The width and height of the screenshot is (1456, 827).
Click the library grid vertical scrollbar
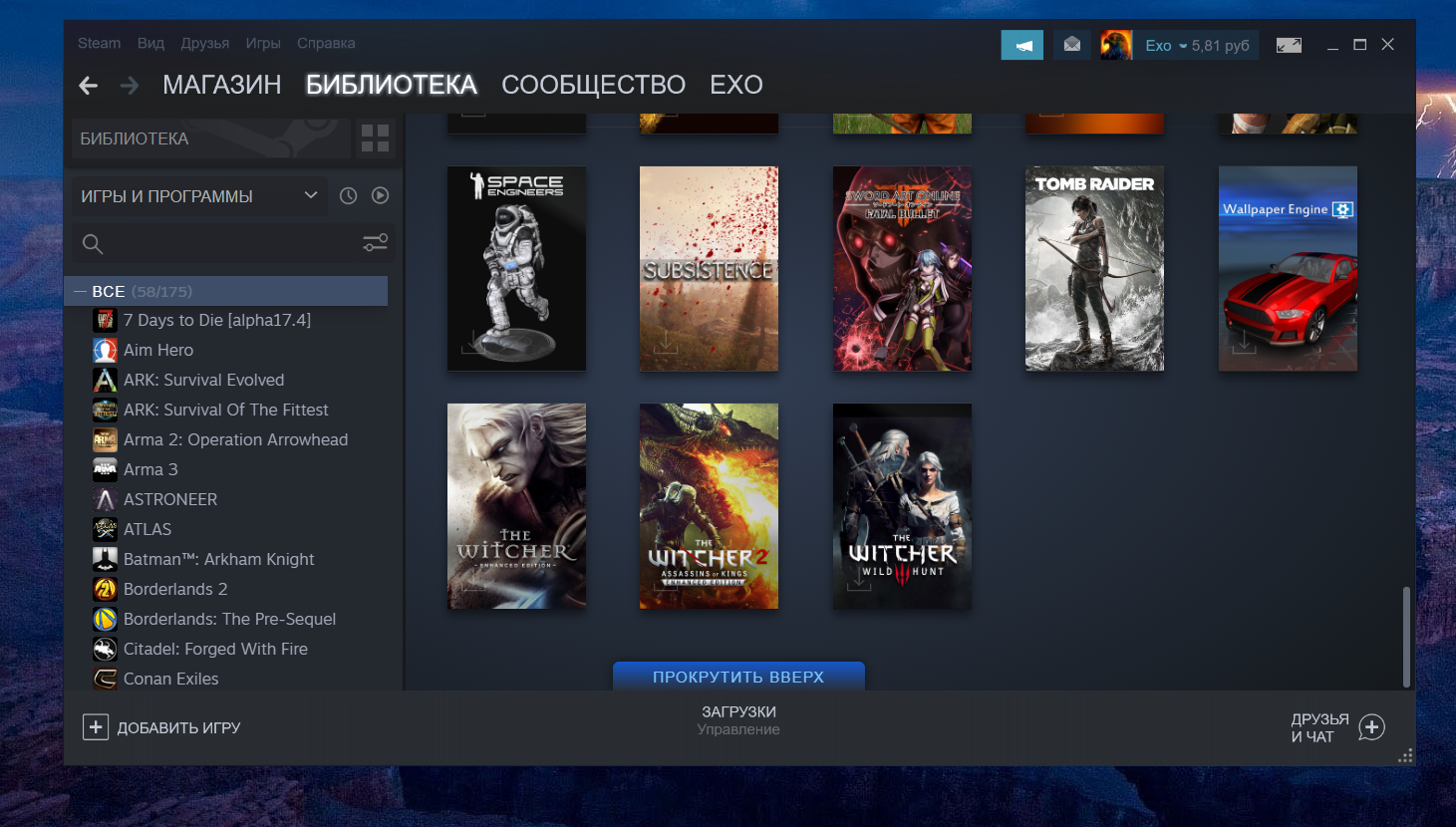click(x=1406, y=638)
